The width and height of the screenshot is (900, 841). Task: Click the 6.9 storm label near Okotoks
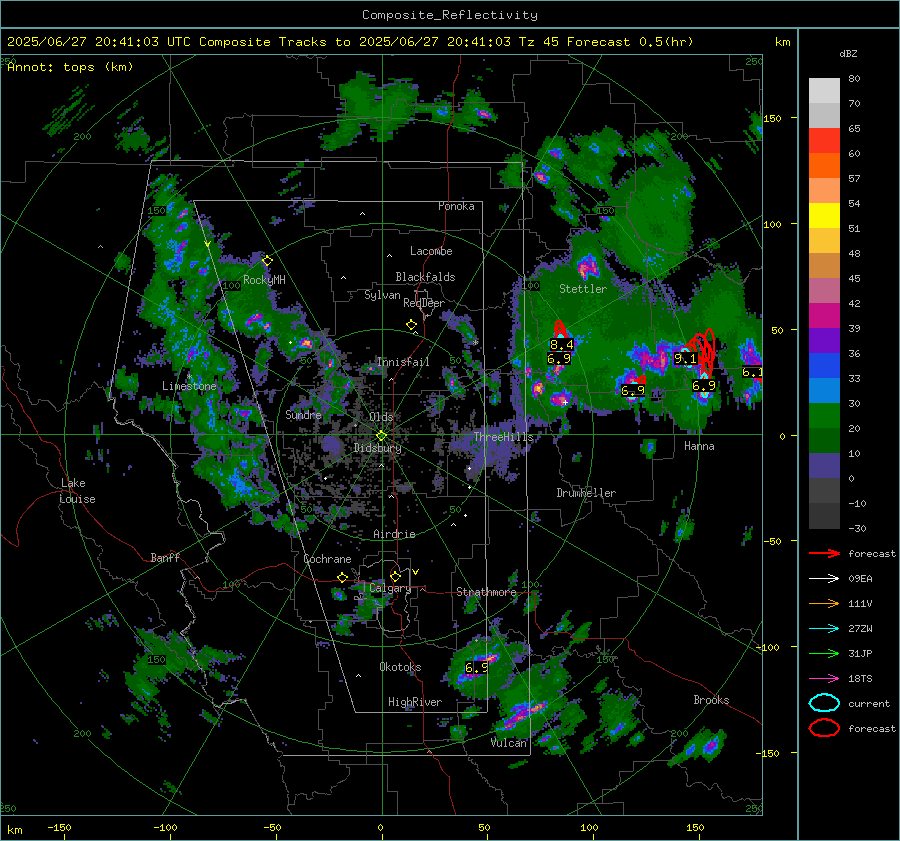click(x=476, y=668)
